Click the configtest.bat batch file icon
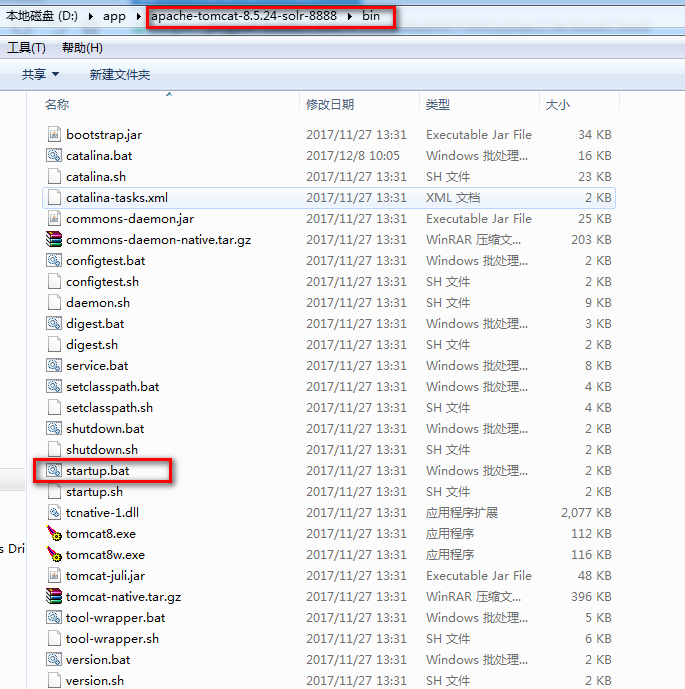685x689 pixels. [54, 260]
